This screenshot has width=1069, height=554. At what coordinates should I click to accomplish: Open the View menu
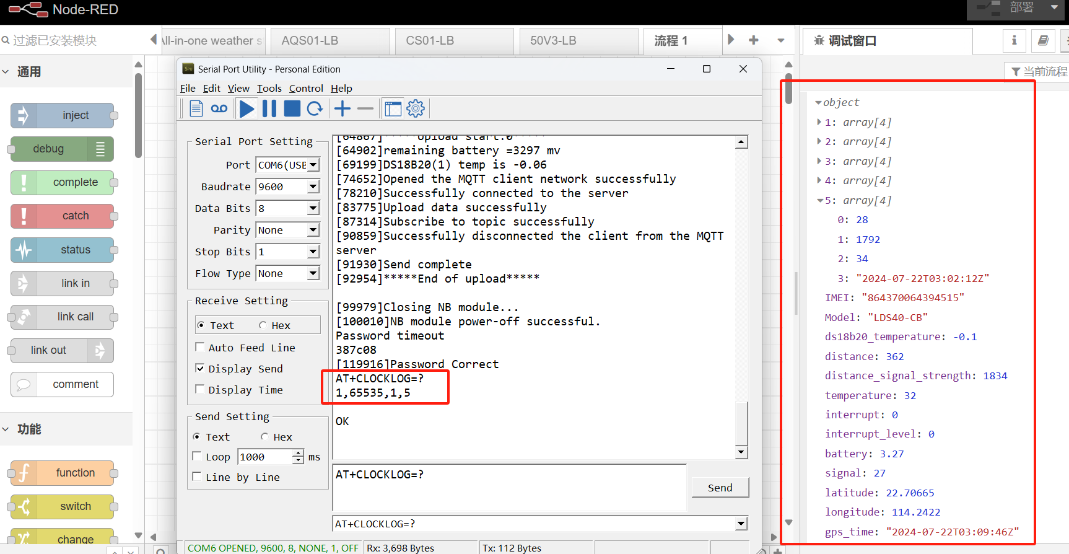(x=239, y=89)
